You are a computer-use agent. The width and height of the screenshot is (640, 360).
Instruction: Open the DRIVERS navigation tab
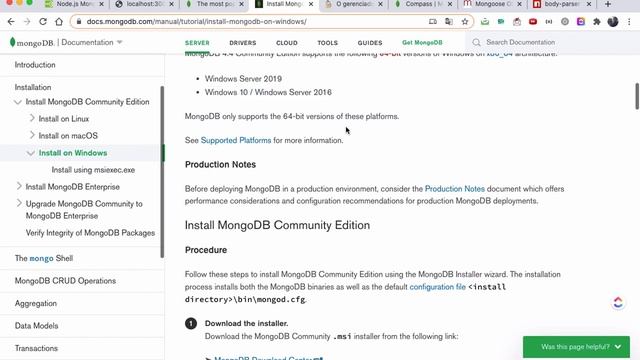point(242,43)
